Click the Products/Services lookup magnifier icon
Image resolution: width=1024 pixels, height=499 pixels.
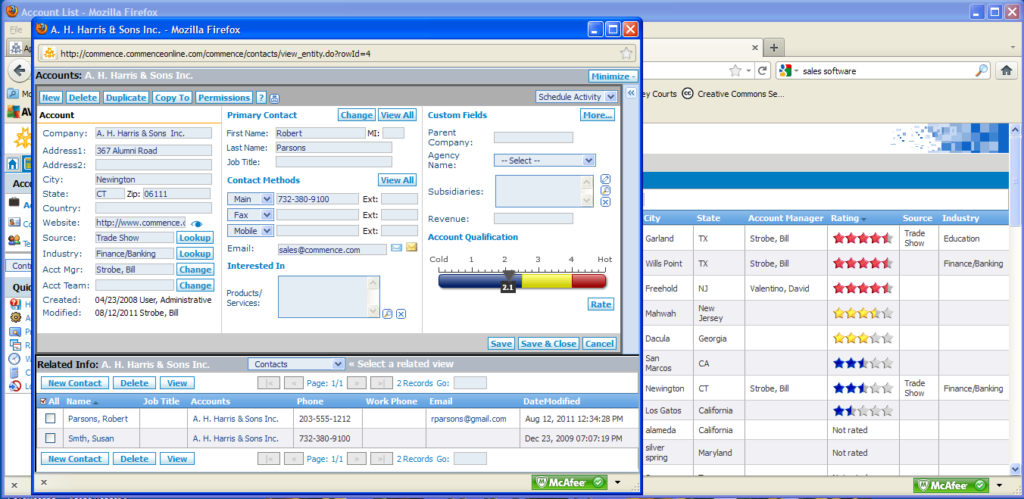coord(387,314)
